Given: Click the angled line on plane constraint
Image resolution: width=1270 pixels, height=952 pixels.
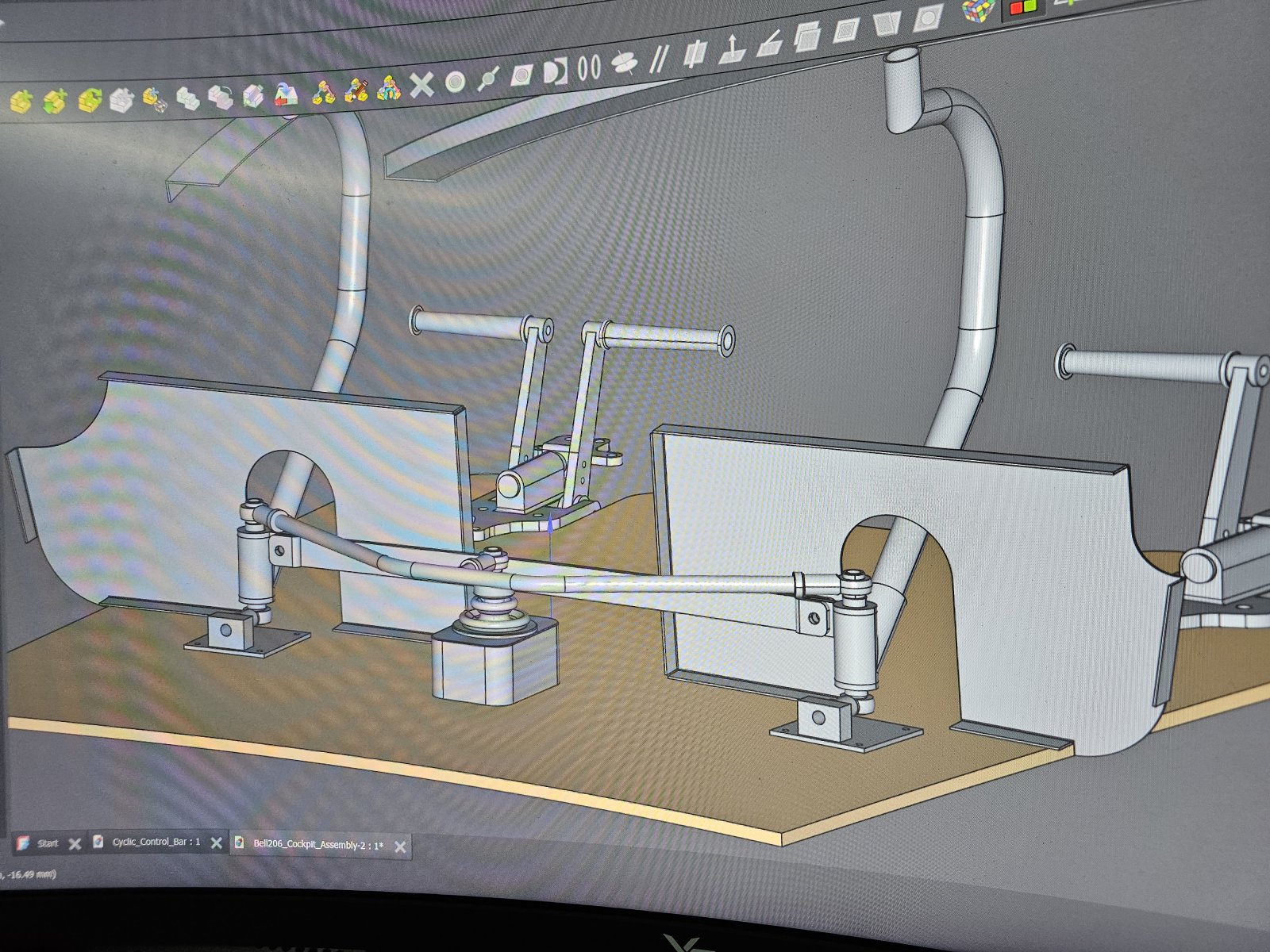Looking at the screenshot, I should point(768,44).
